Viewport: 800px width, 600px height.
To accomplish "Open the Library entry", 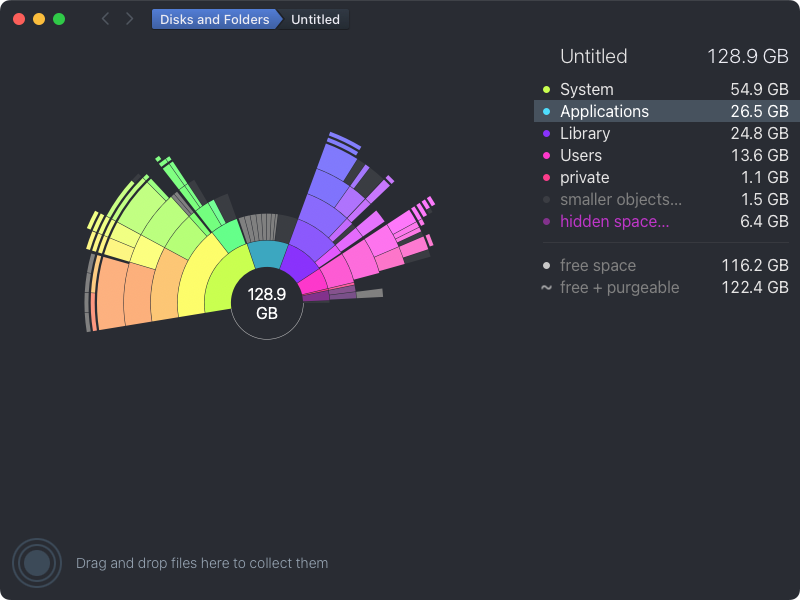I will [666, 133].
